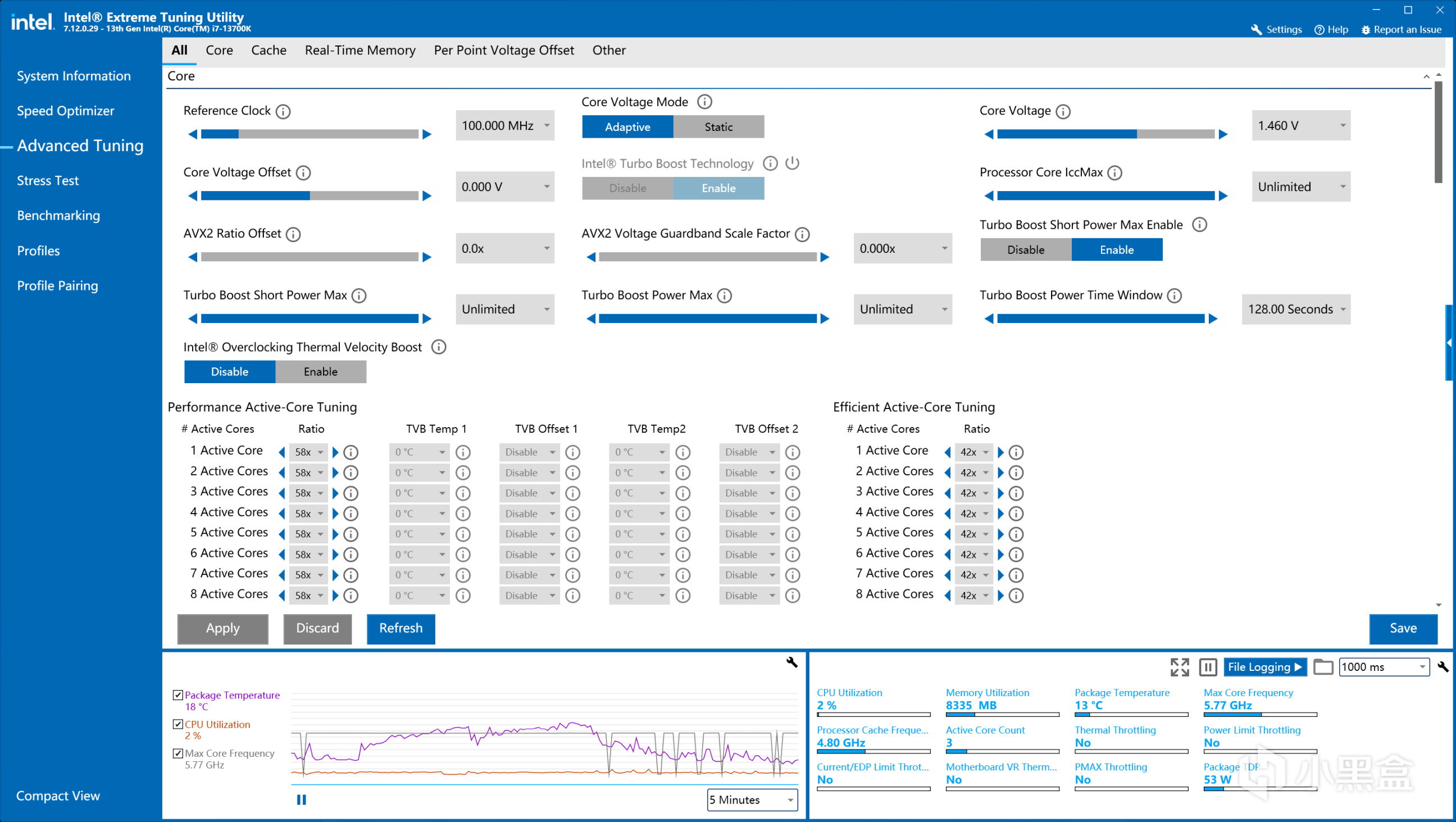Uncheck Package Temperature graph checkbox
Viewport: 1456px width, 822px height.
pyautogui.click(x=178, y=695)
